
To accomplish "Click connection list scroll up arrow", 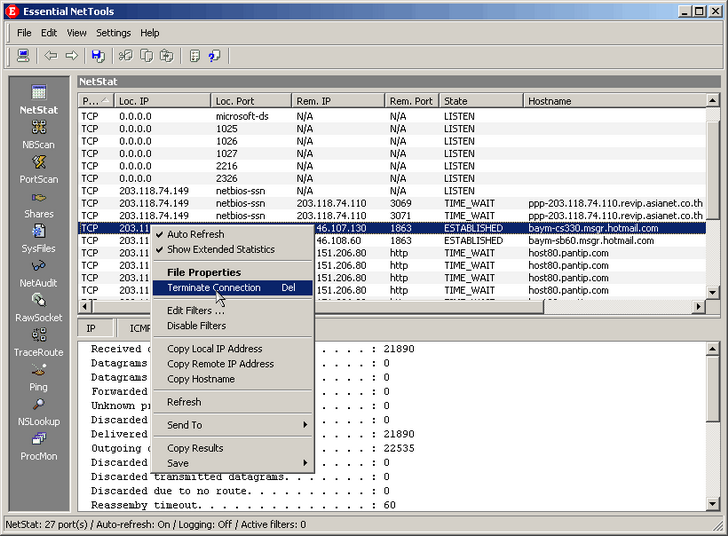I will [713, 100].
